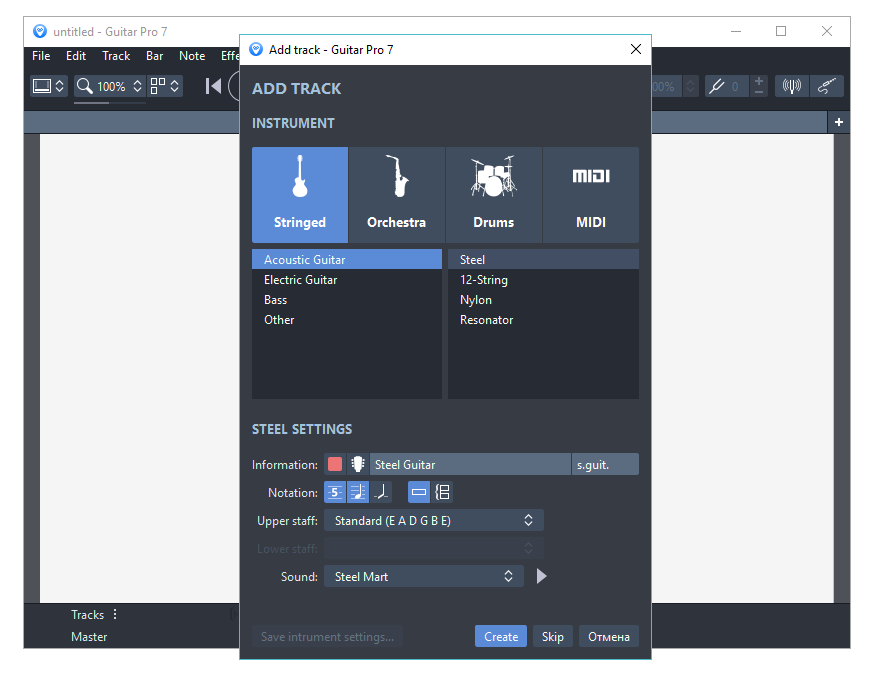Toggle slash notation display
Screen dimensions: 876x692
[x=382, y=492]
